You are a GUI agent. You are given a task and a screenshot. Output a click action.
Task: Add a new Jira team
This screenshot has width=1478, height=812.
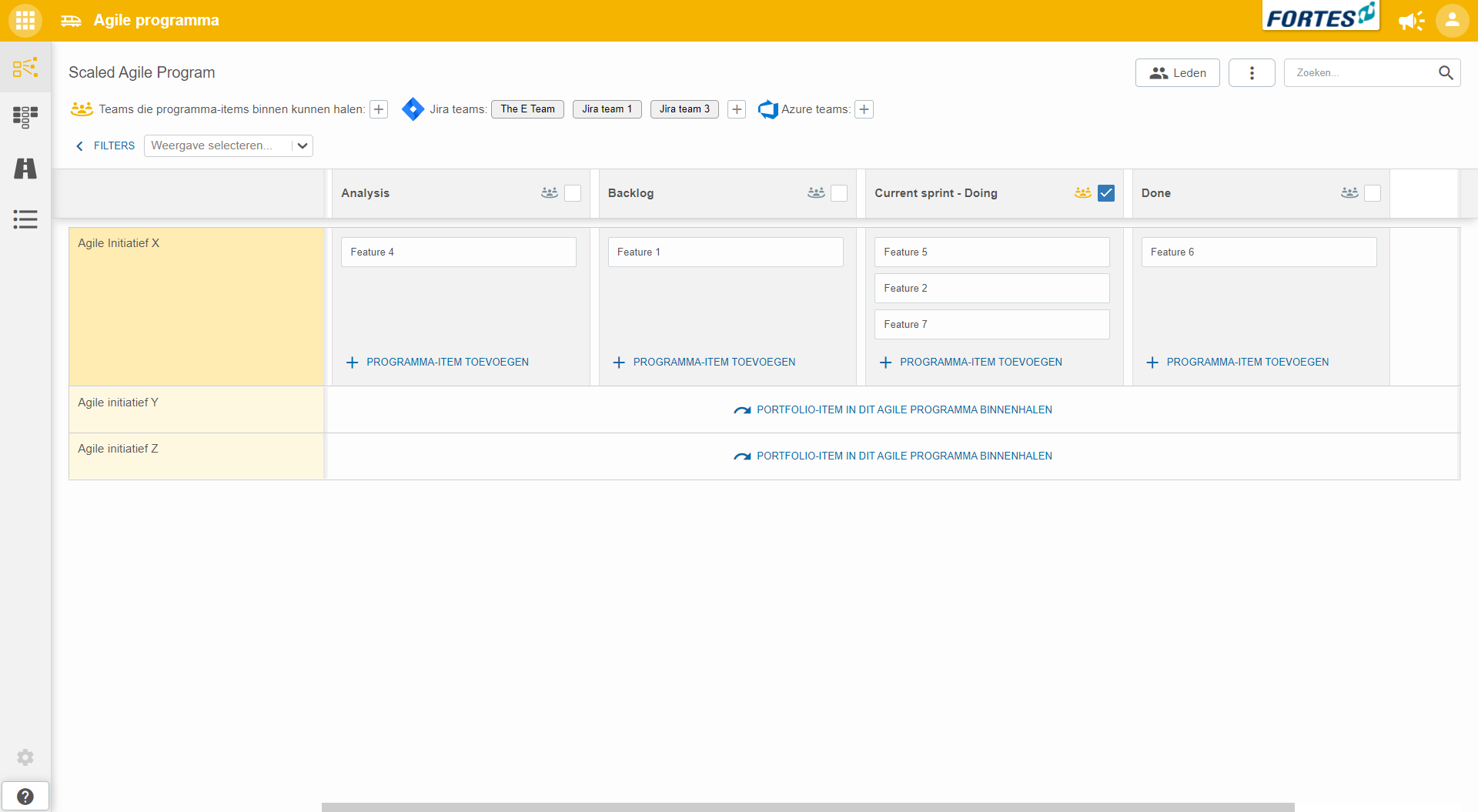tap(737, 109)
